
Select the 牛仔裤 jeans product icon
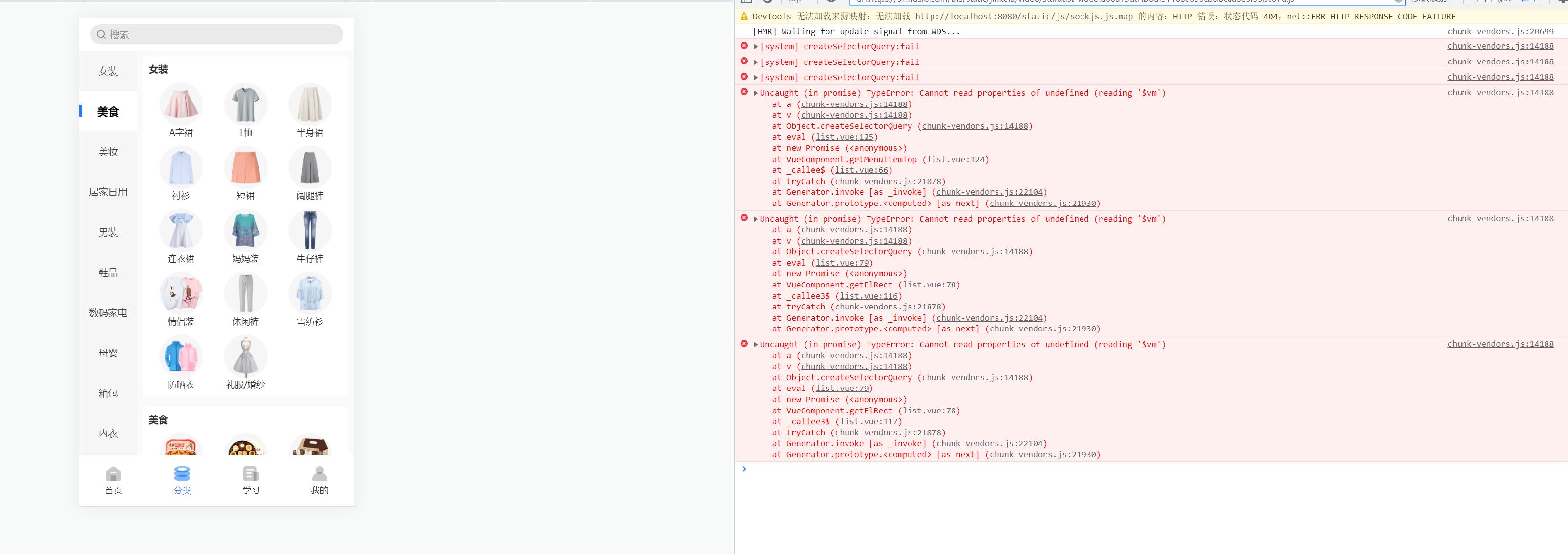point(310,230)
